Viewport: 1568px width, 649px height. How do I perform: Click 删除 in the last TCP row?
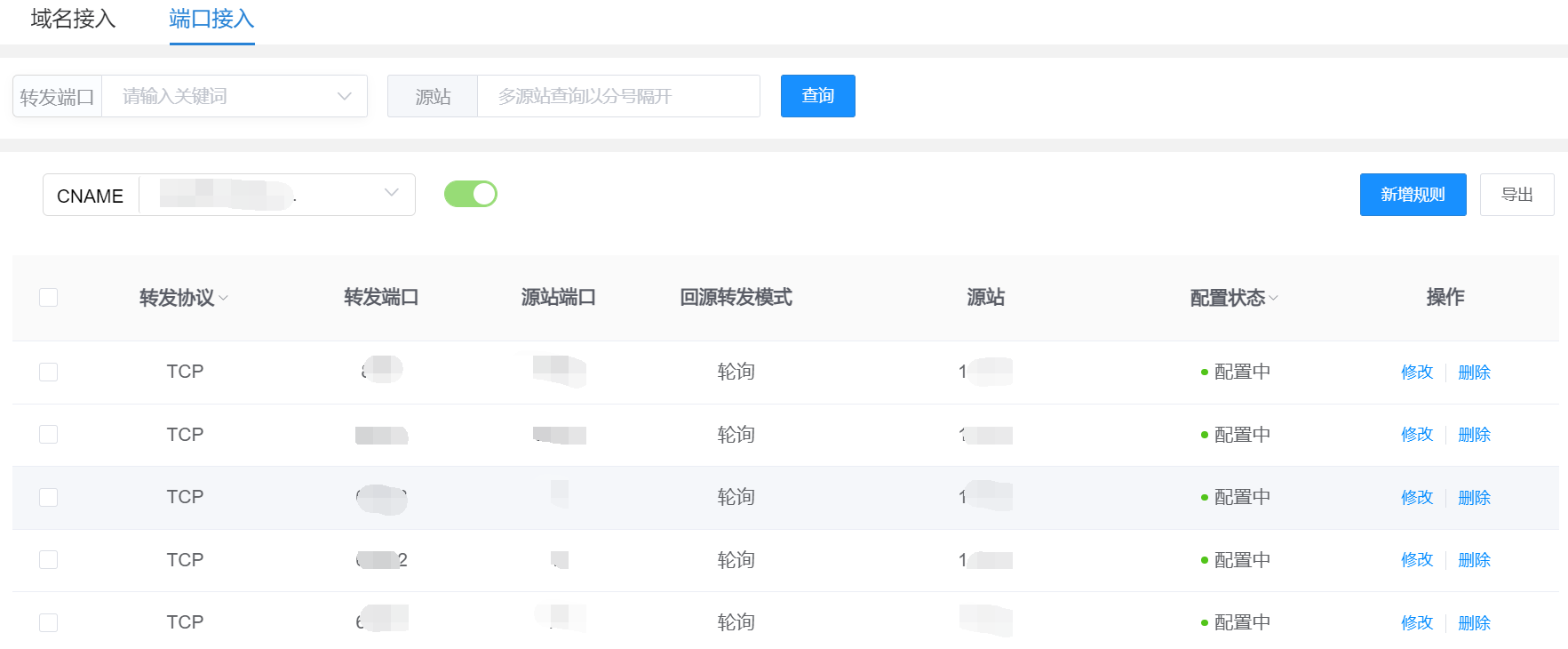[1474, 623]
